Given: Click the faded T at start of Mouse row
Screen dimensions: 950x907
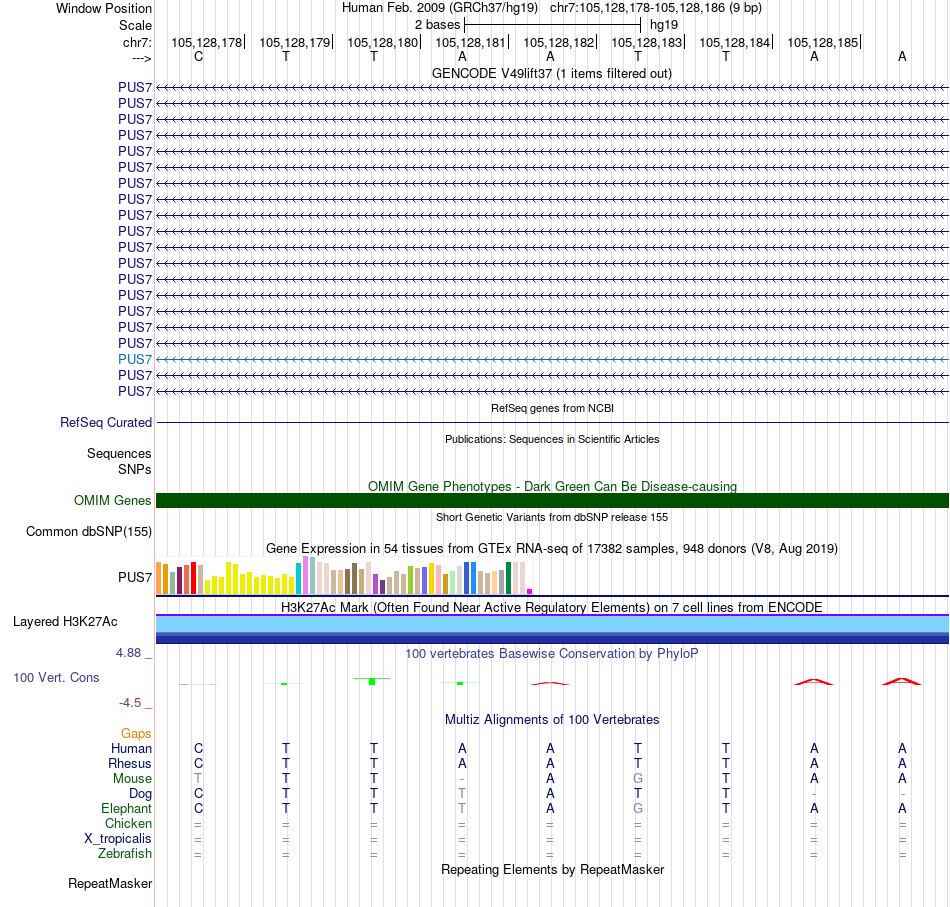Looking at the screenshot, I should tap(198, 779).
